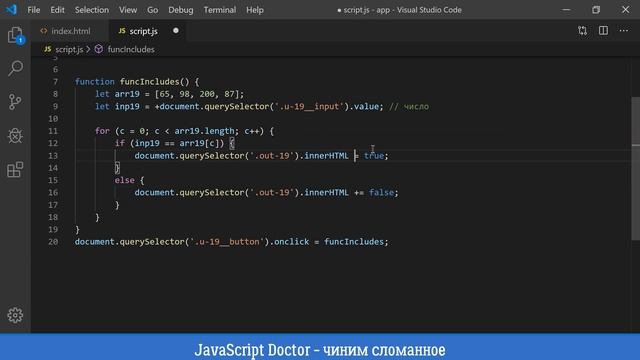This screenshot has height=360, width=640.
Task: Open the Source Control view
Action: pos(15,102)
